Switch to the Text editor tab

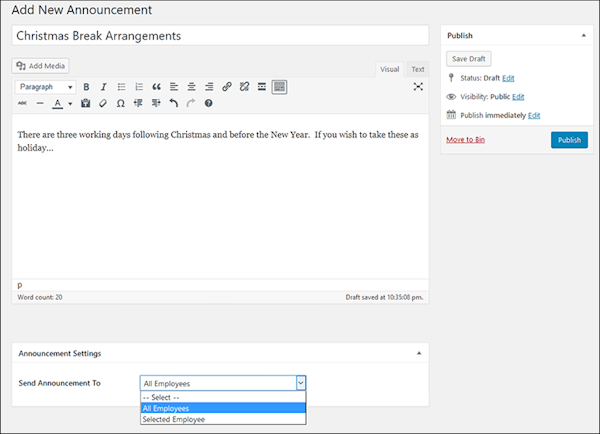[x=417, y=69]
